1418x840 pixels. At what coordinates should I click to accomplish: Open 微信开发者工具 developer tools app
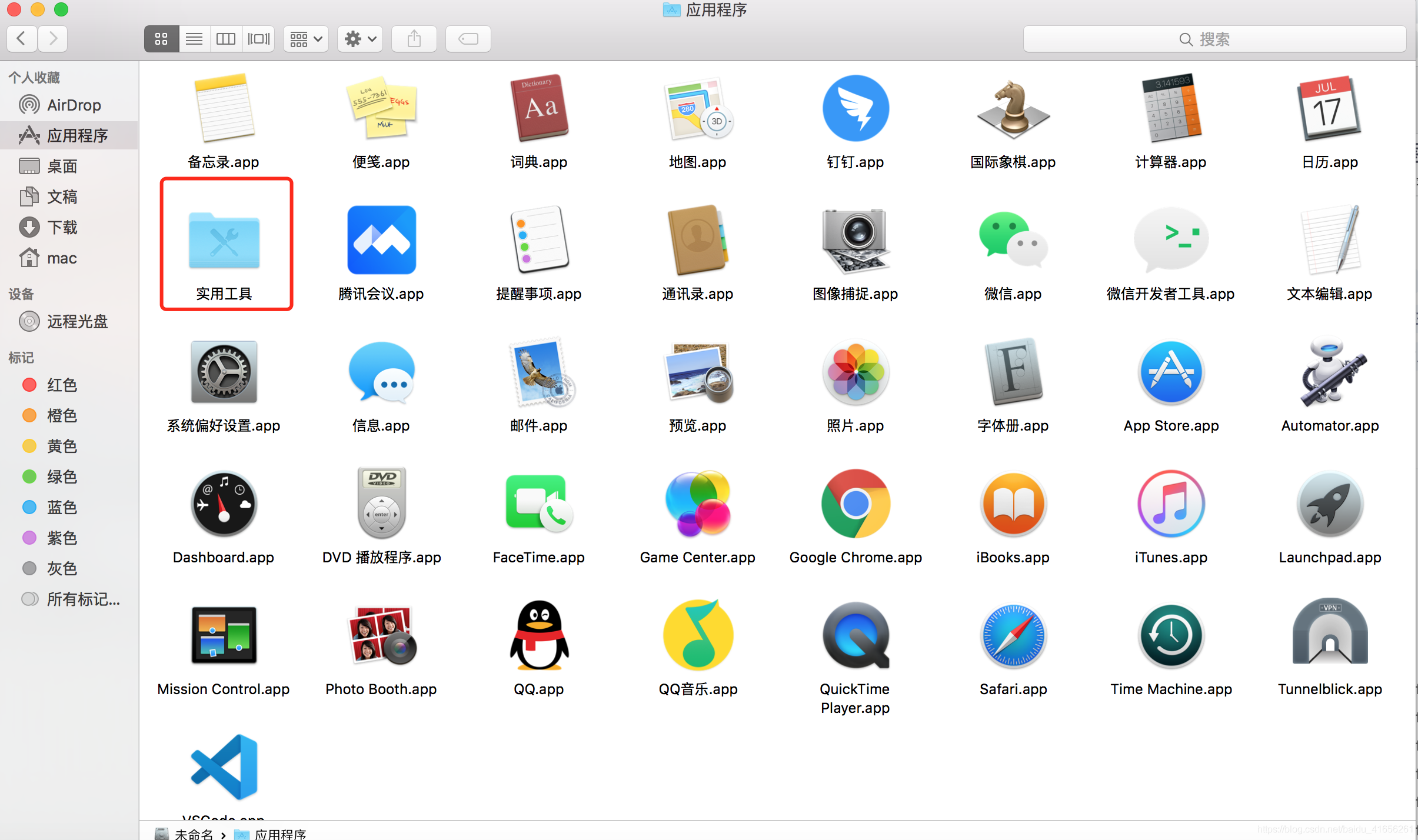(x=1171, y=240)
